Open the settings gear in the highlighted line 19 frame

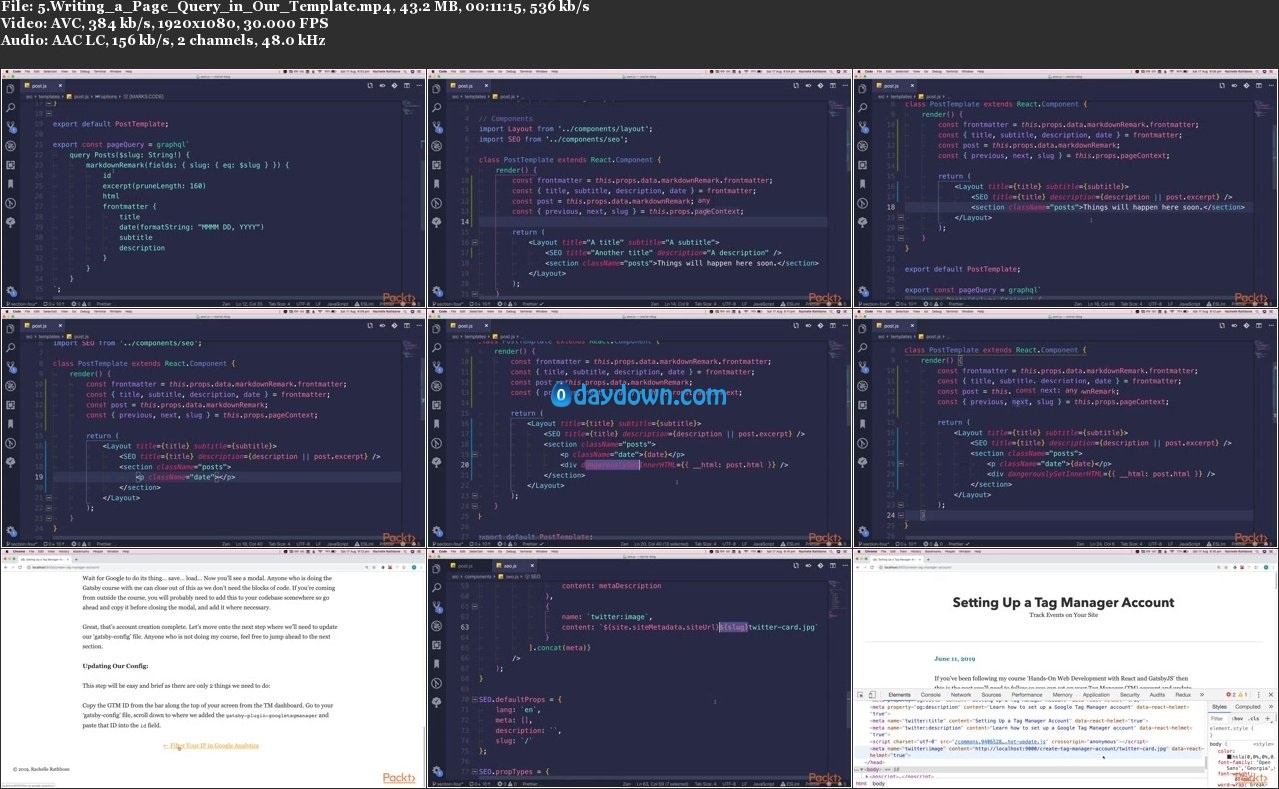click(10, 531)
